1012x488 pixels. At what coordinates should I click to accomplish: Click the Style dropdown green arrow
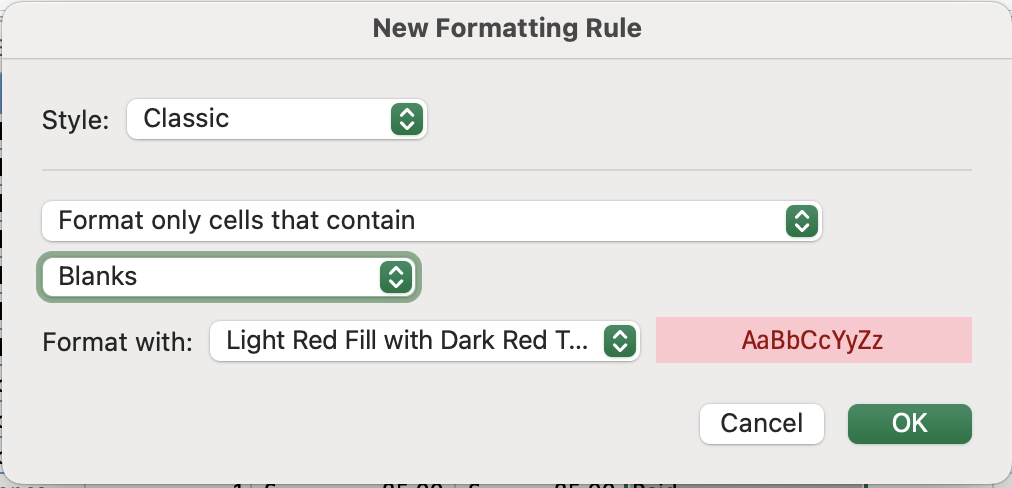point(405,119)
